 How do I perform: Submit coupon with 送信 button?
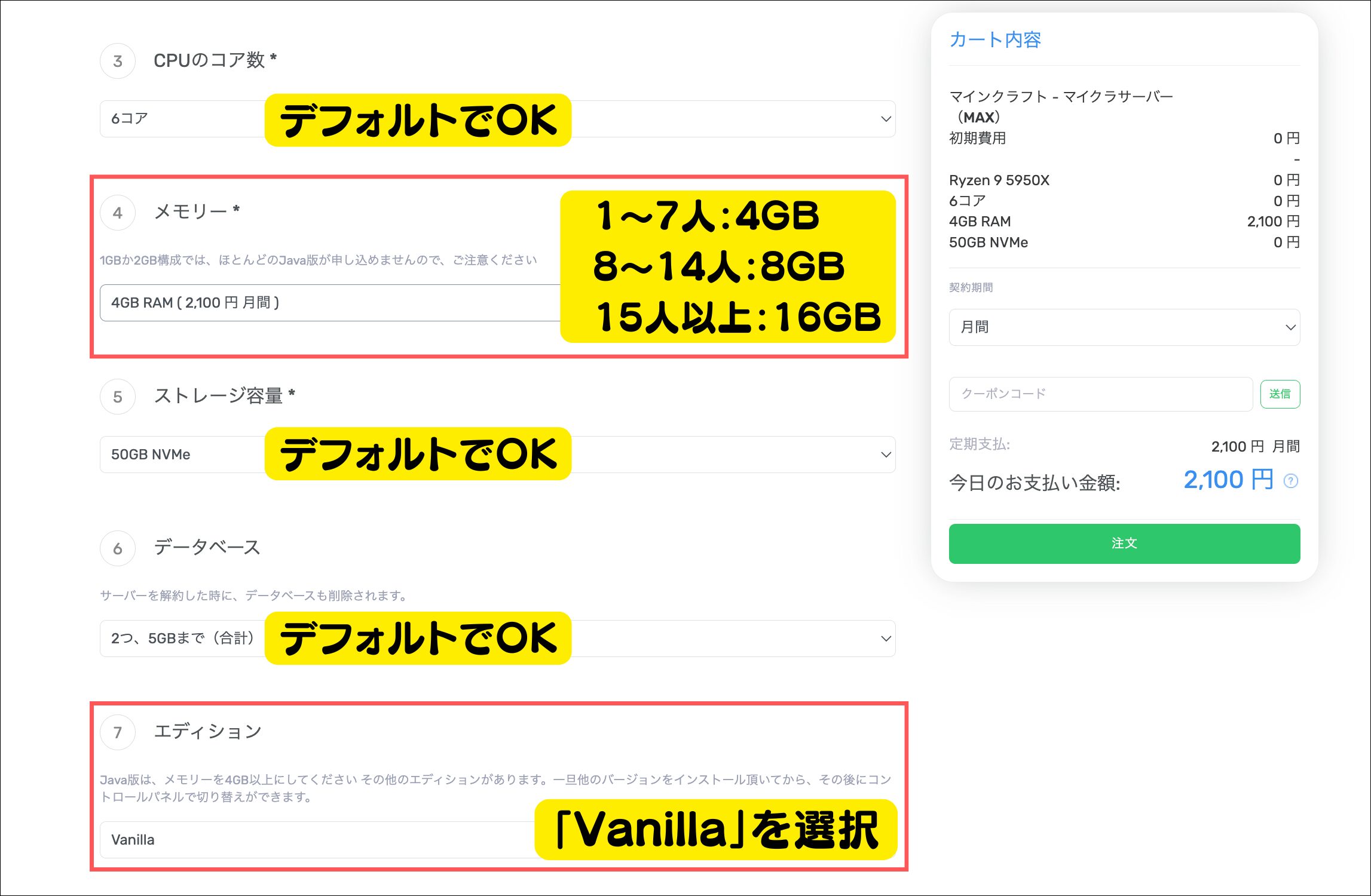[1280, 394]
